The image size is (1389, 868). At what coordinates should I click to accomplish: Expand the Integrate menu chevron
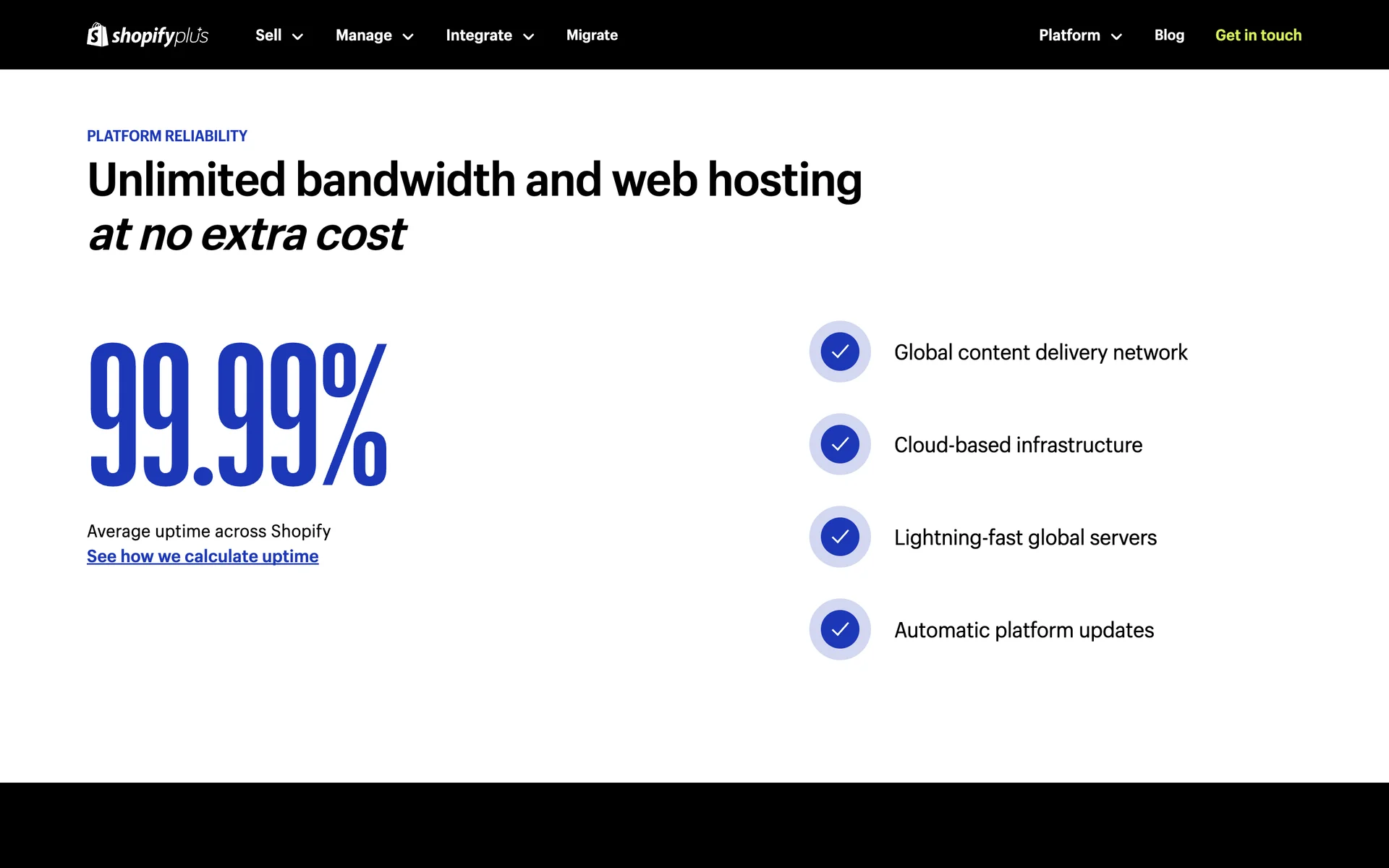click(529, 37)
